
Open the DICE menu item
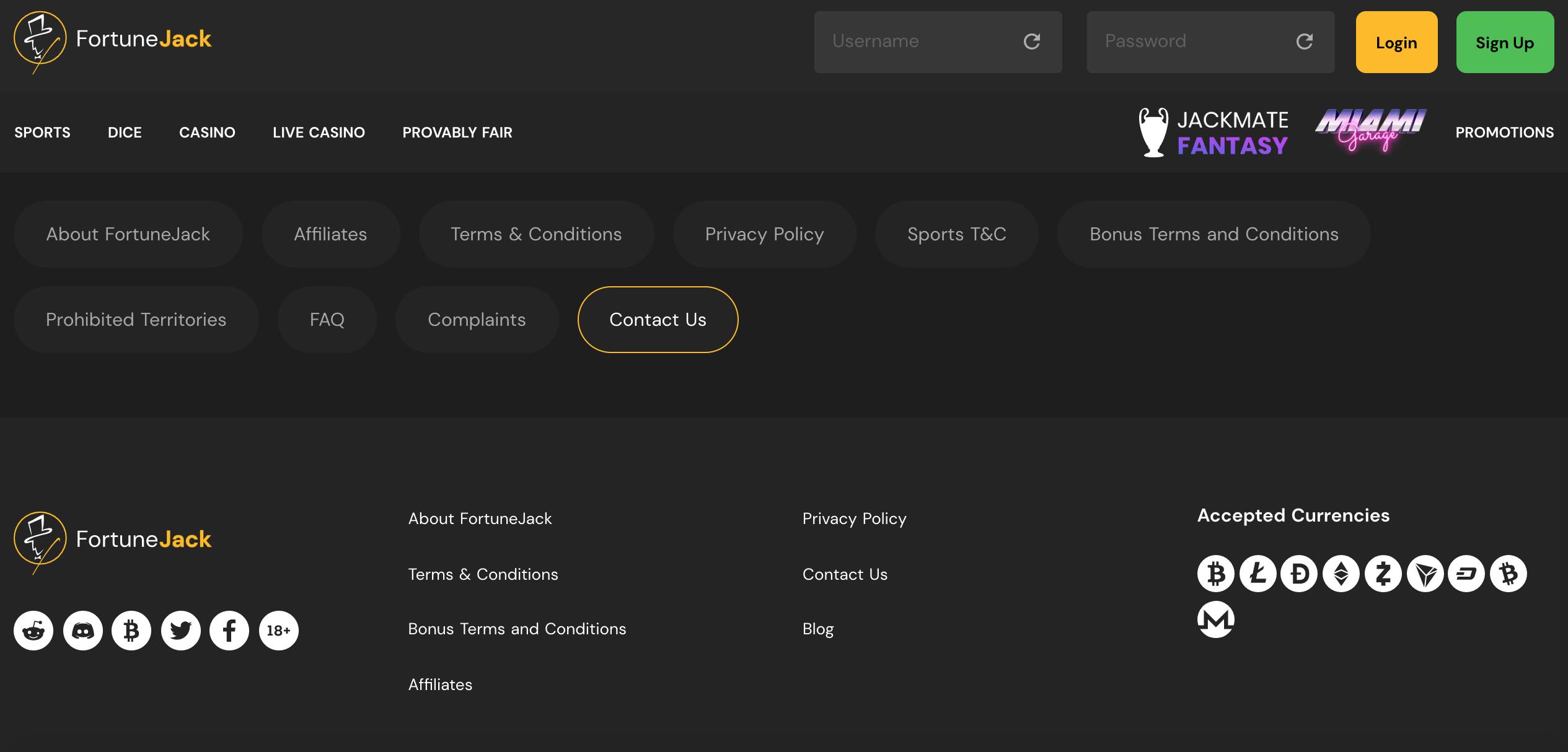pos(125,133)
